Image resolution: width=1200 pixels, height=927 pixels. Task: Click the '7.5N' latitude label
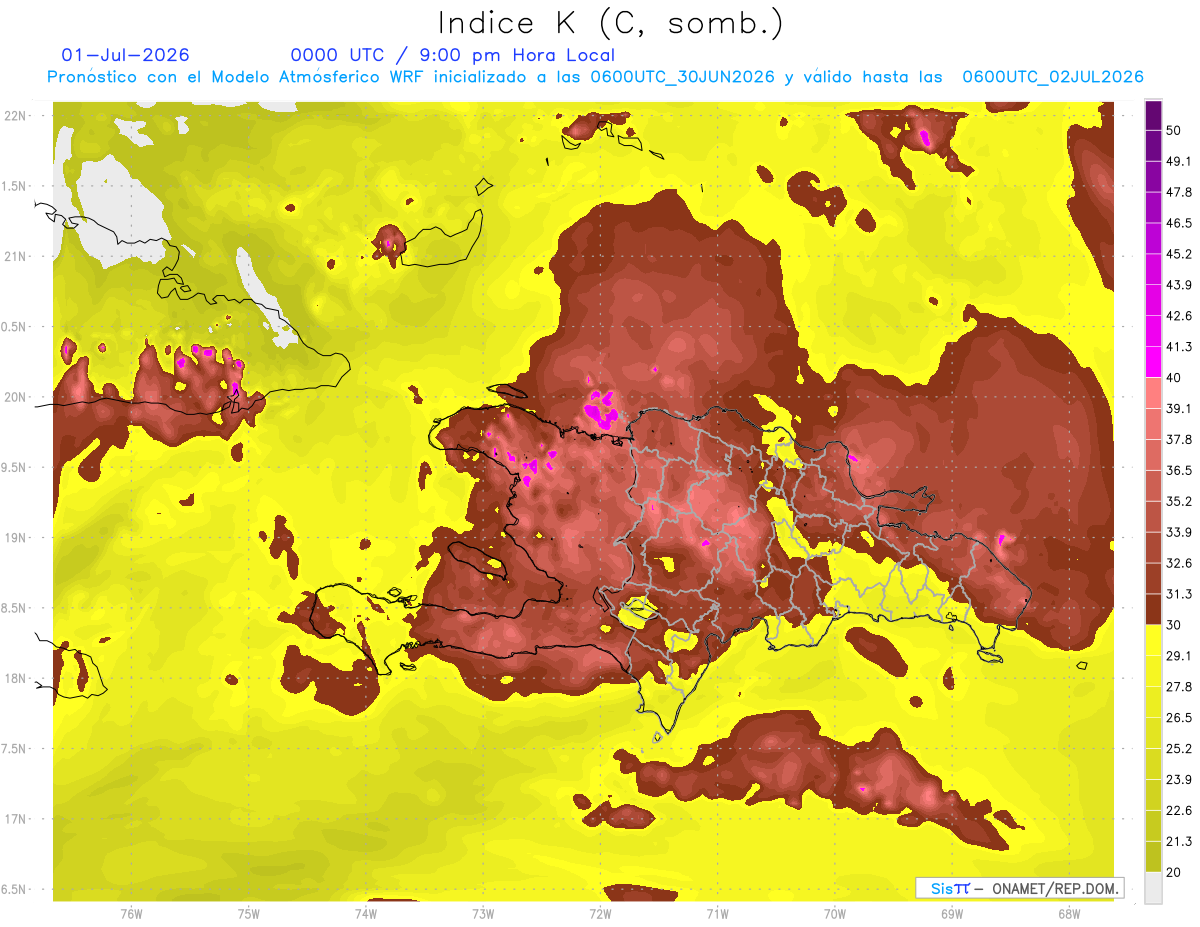point(14,749)
